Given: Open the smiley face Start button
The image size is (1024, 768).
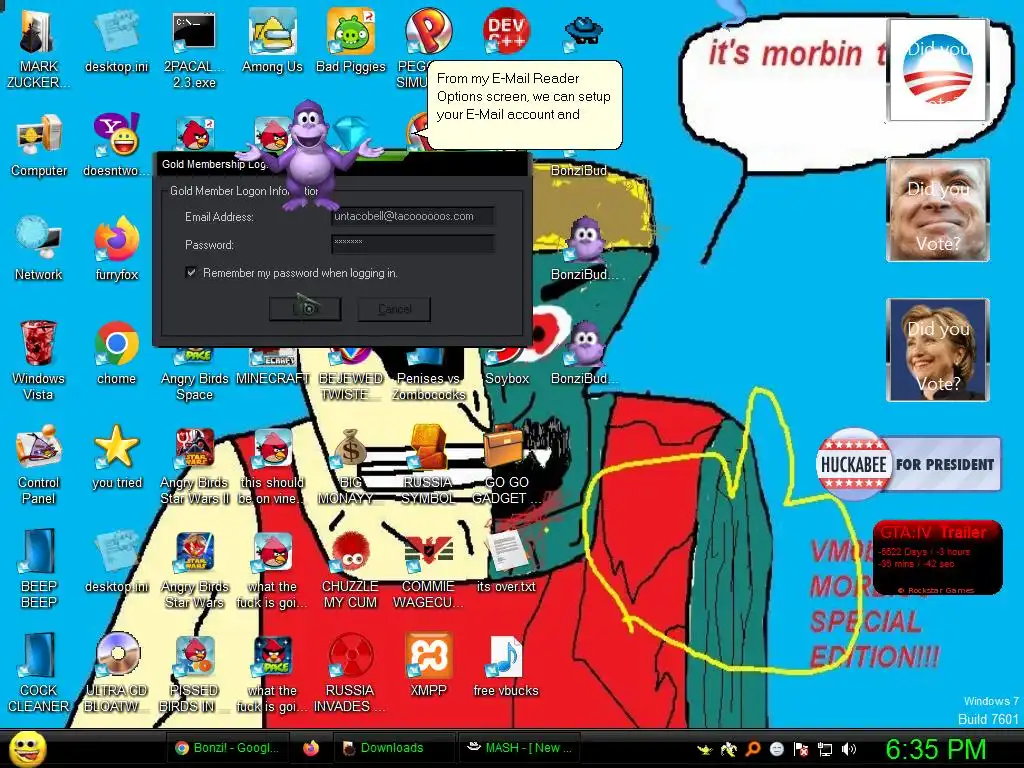Looking at the screenshot, I should (x=27, y=748).
